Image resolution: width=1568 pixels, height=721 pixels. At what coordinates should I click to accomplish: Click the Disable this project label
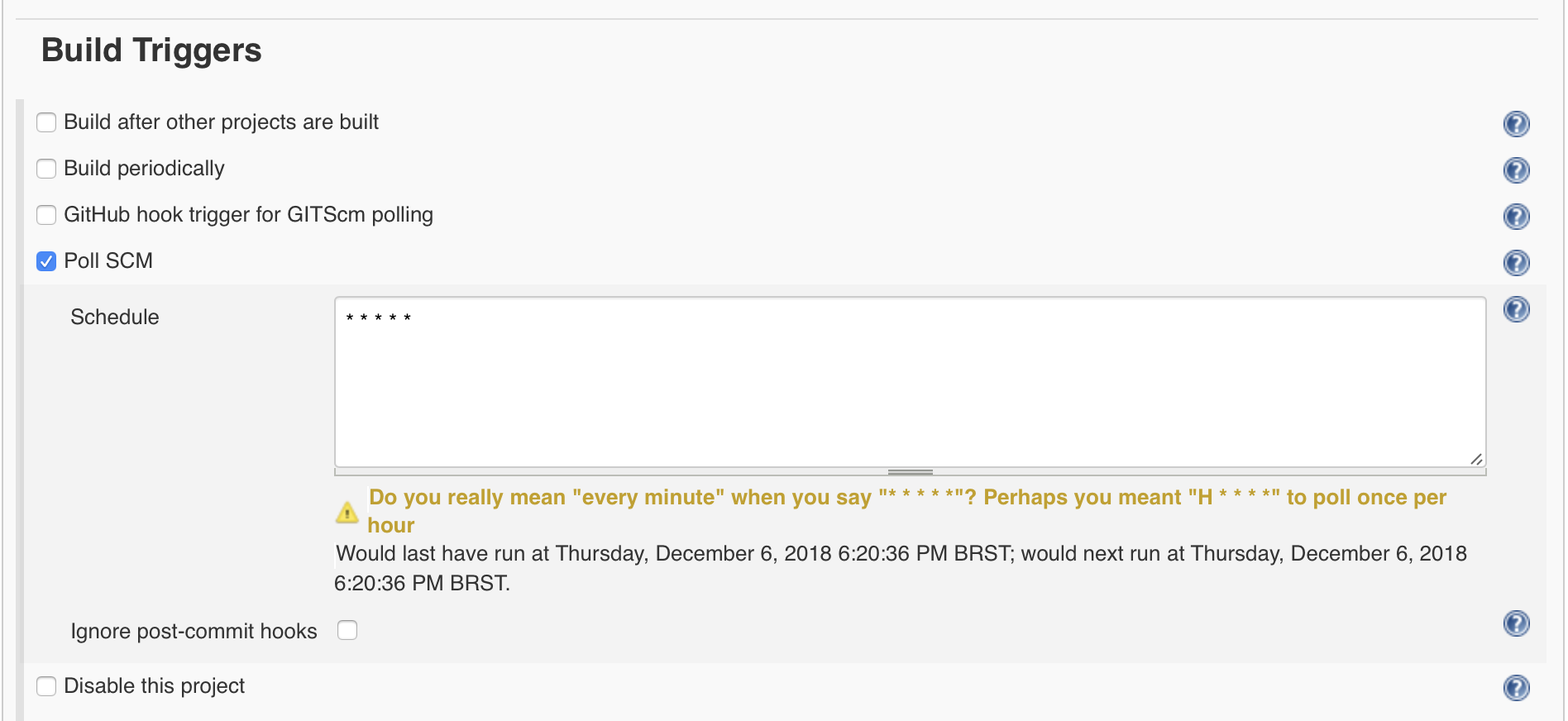[154, 686]
